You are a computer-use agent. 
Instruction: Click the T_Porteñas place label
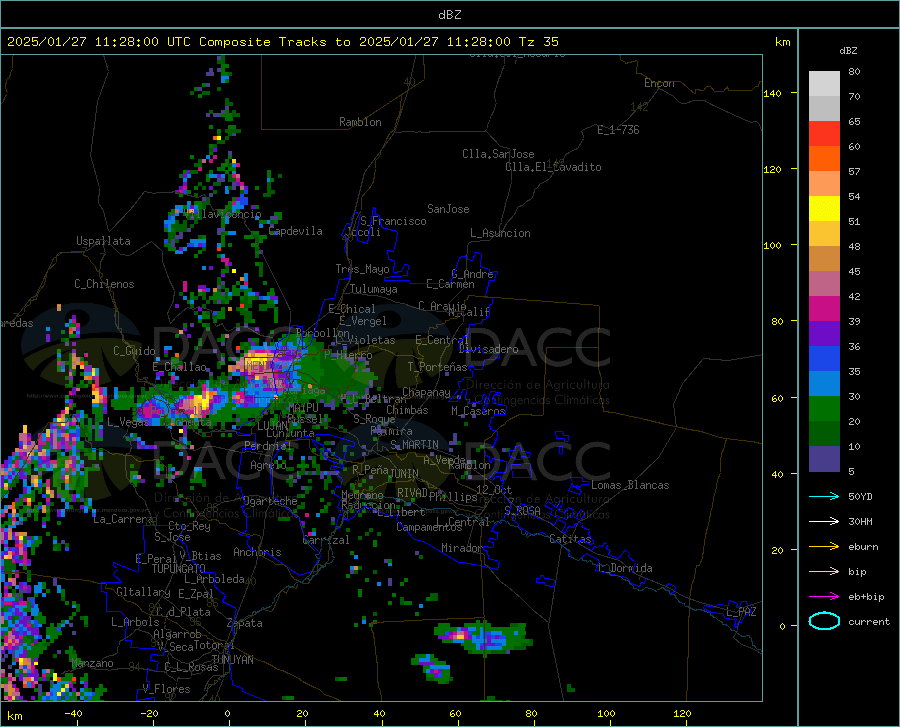(x=437, y=367)
